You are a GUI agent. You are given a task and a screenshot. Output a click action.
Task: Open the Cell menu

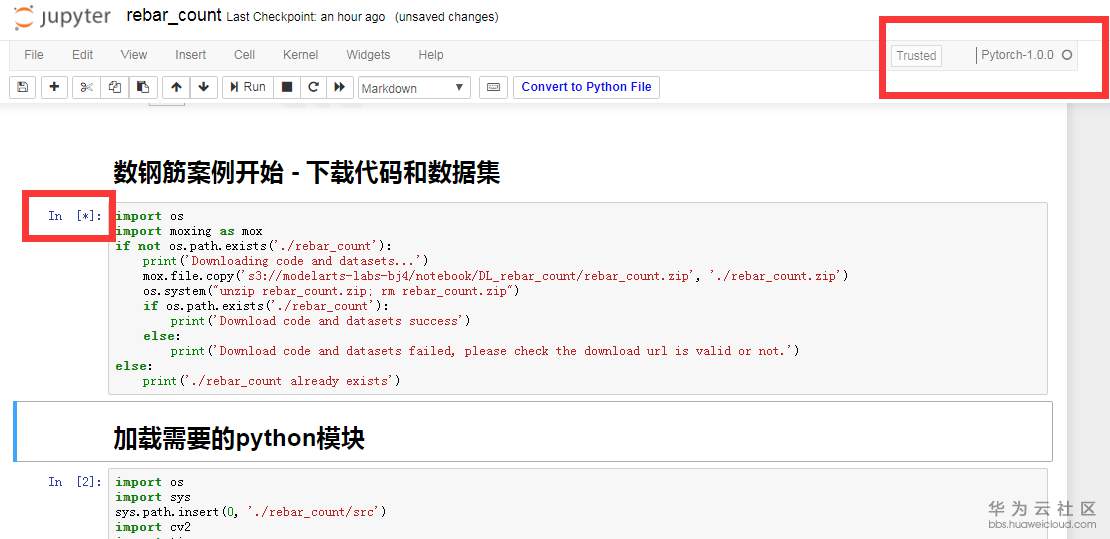tap(244, 55)
